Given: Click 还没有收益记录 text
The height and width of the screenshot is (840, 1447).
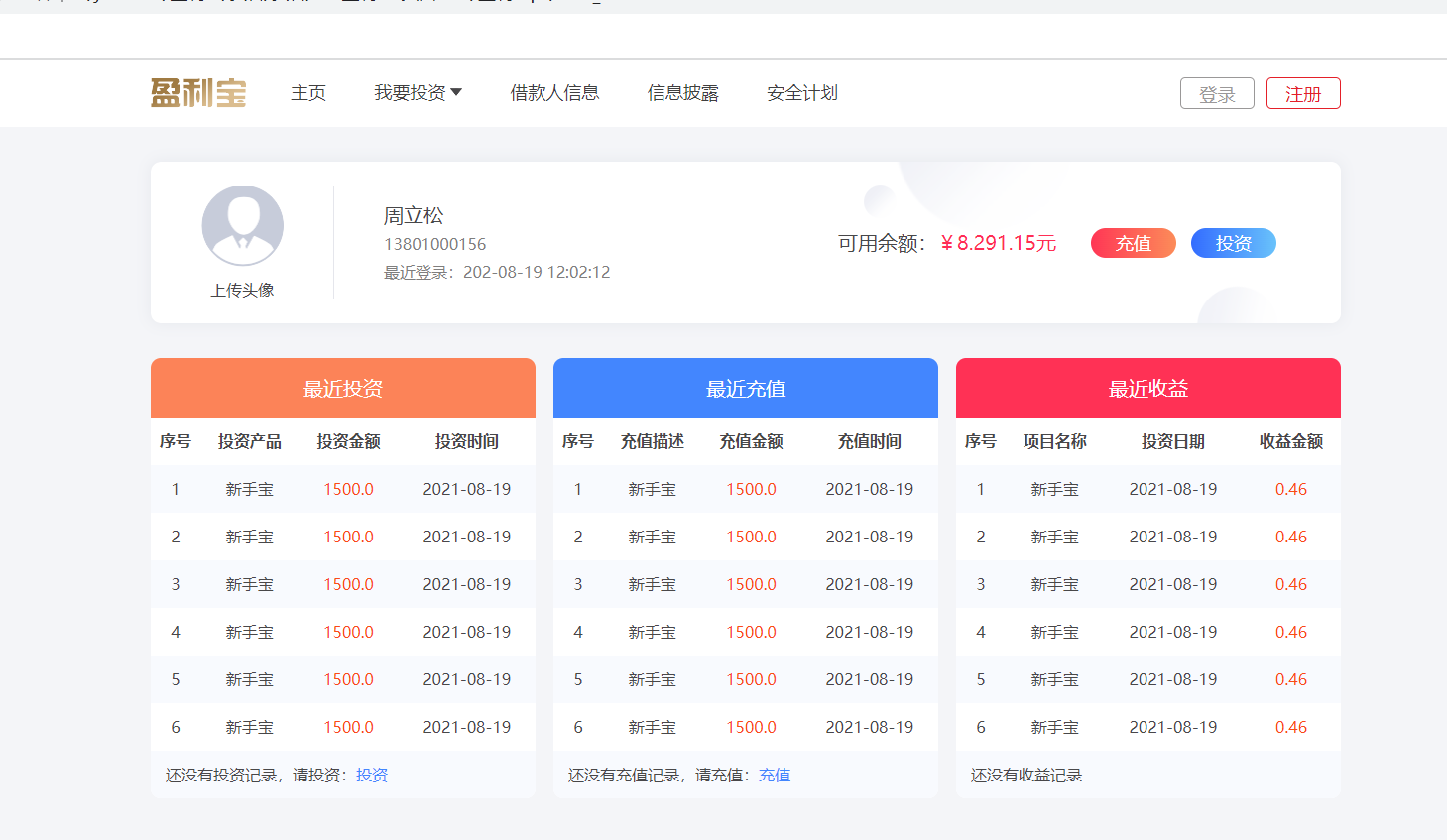Looking at the screenshot, I should pyautogui.click(x=1026, y=775).
